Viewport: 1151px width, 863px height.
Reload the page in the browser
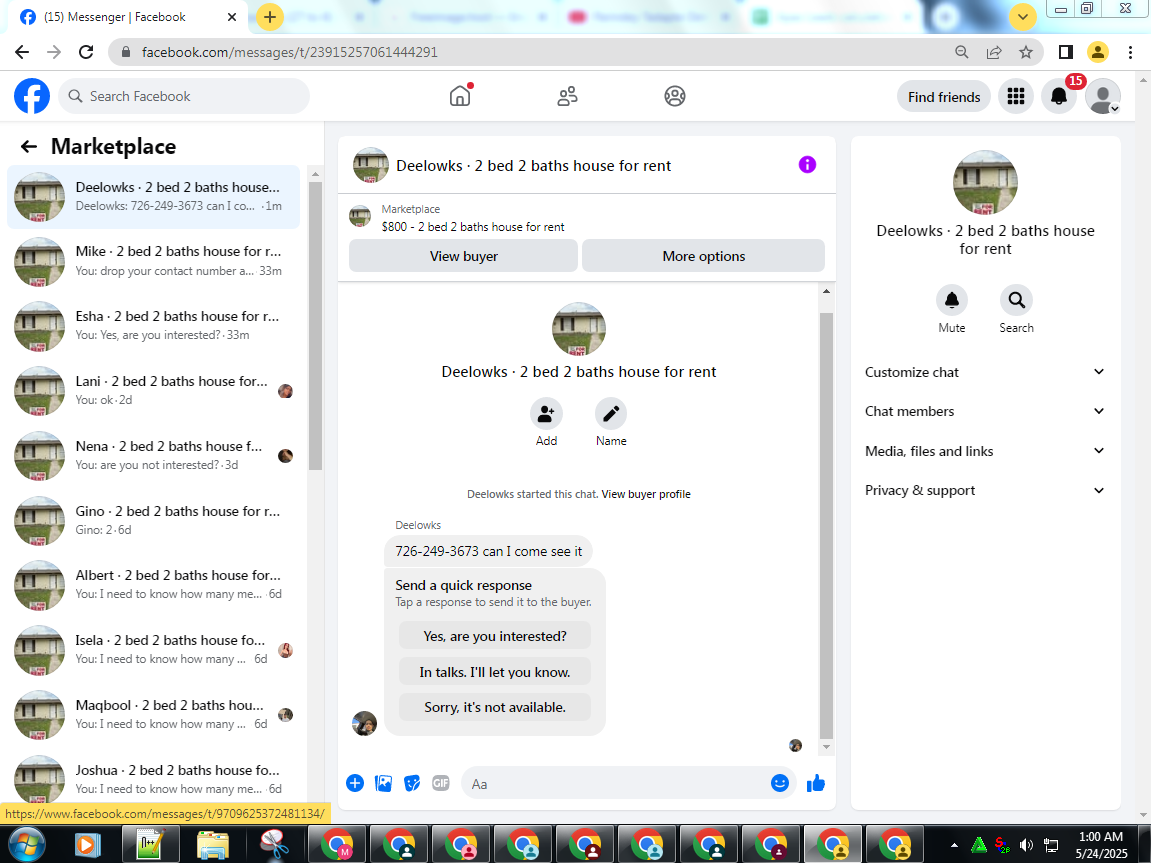click(x=86, y=52)
